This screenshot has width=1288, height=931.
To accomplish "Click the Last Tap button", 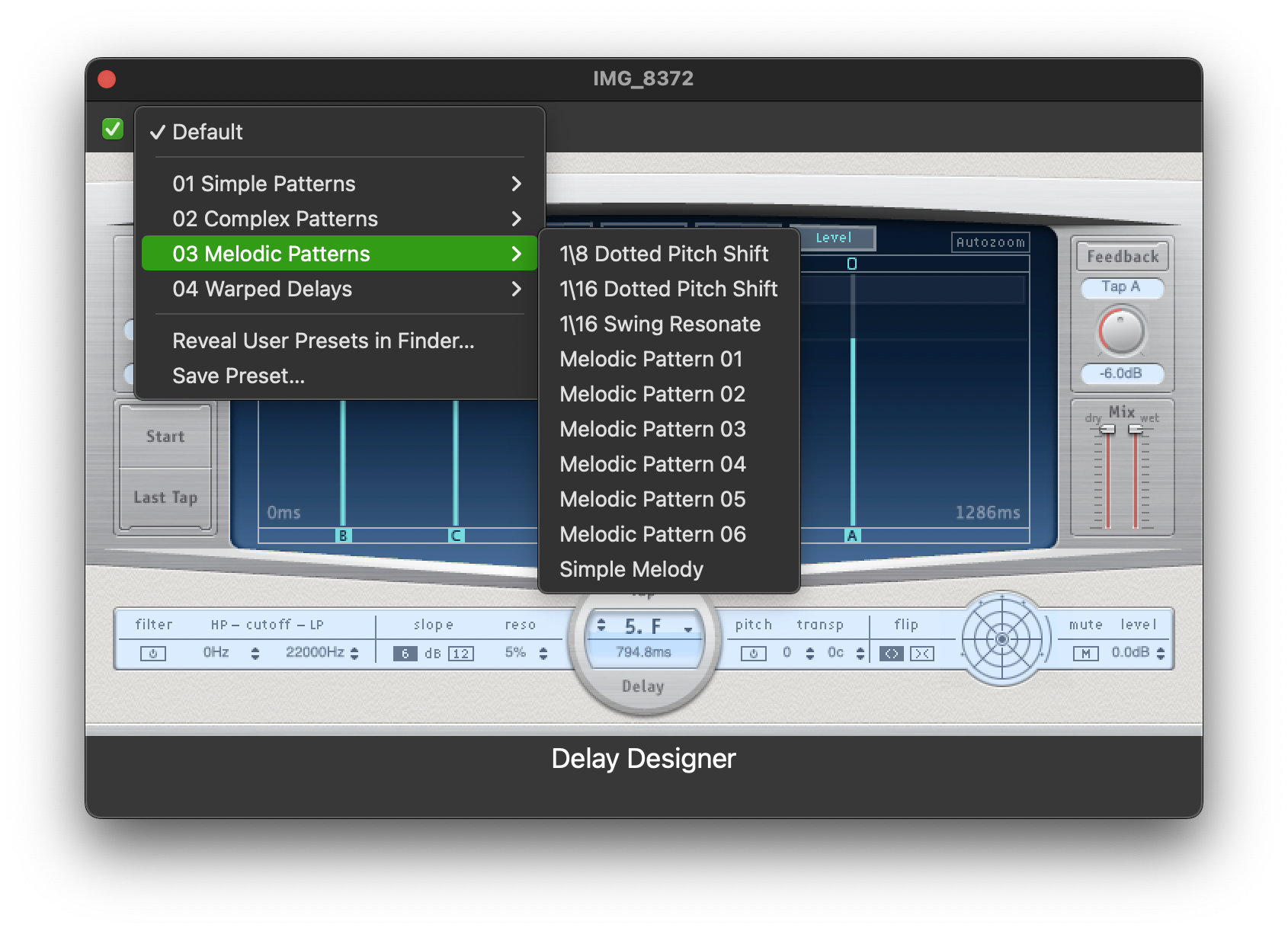I will (165, 497).
